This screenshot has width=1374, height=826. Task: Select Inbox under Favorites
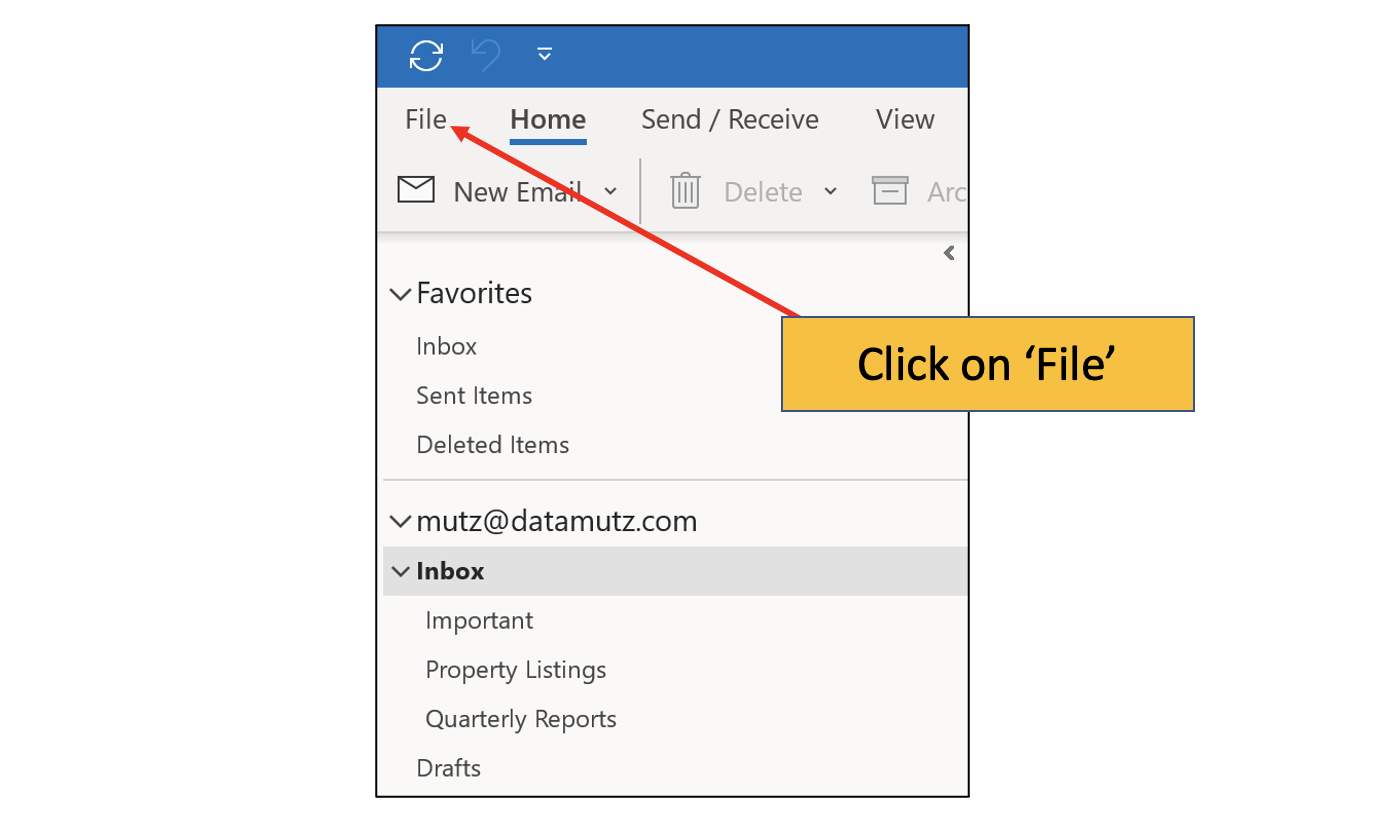pyautogui.click(x=446, y=345)
